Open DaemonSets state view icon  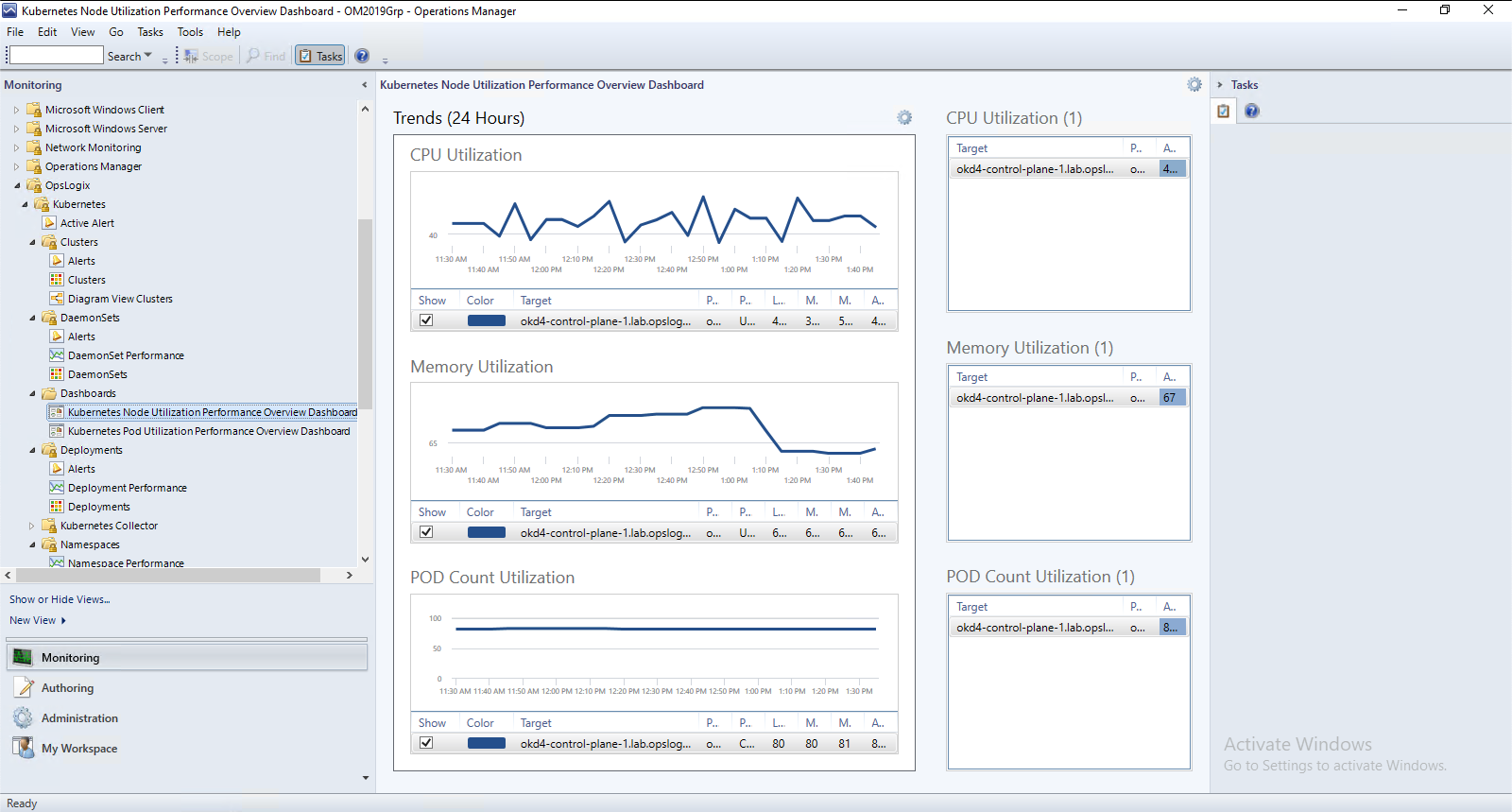click(x=57, y=374)
